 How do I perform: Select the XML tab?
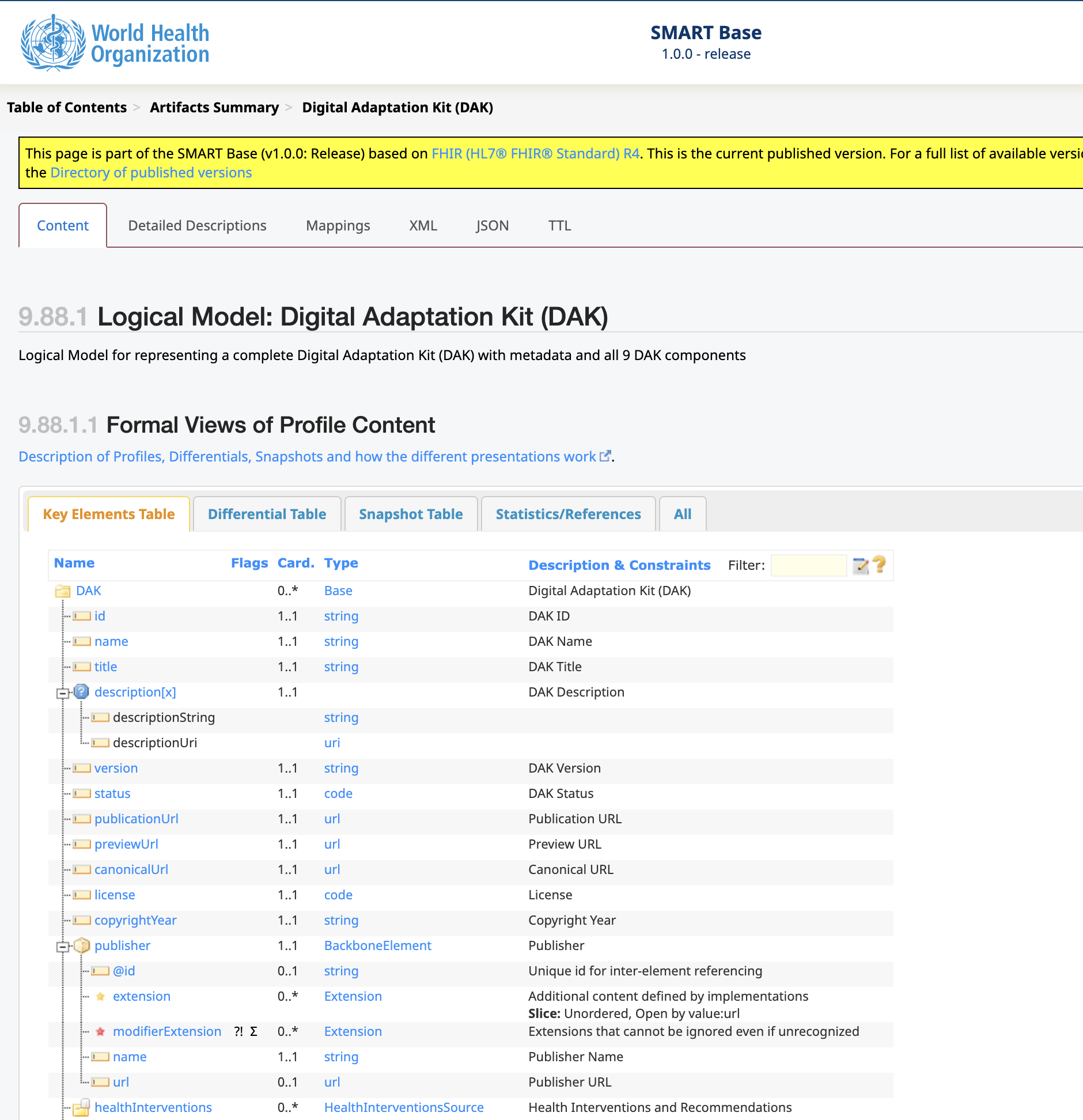point(423,225)
